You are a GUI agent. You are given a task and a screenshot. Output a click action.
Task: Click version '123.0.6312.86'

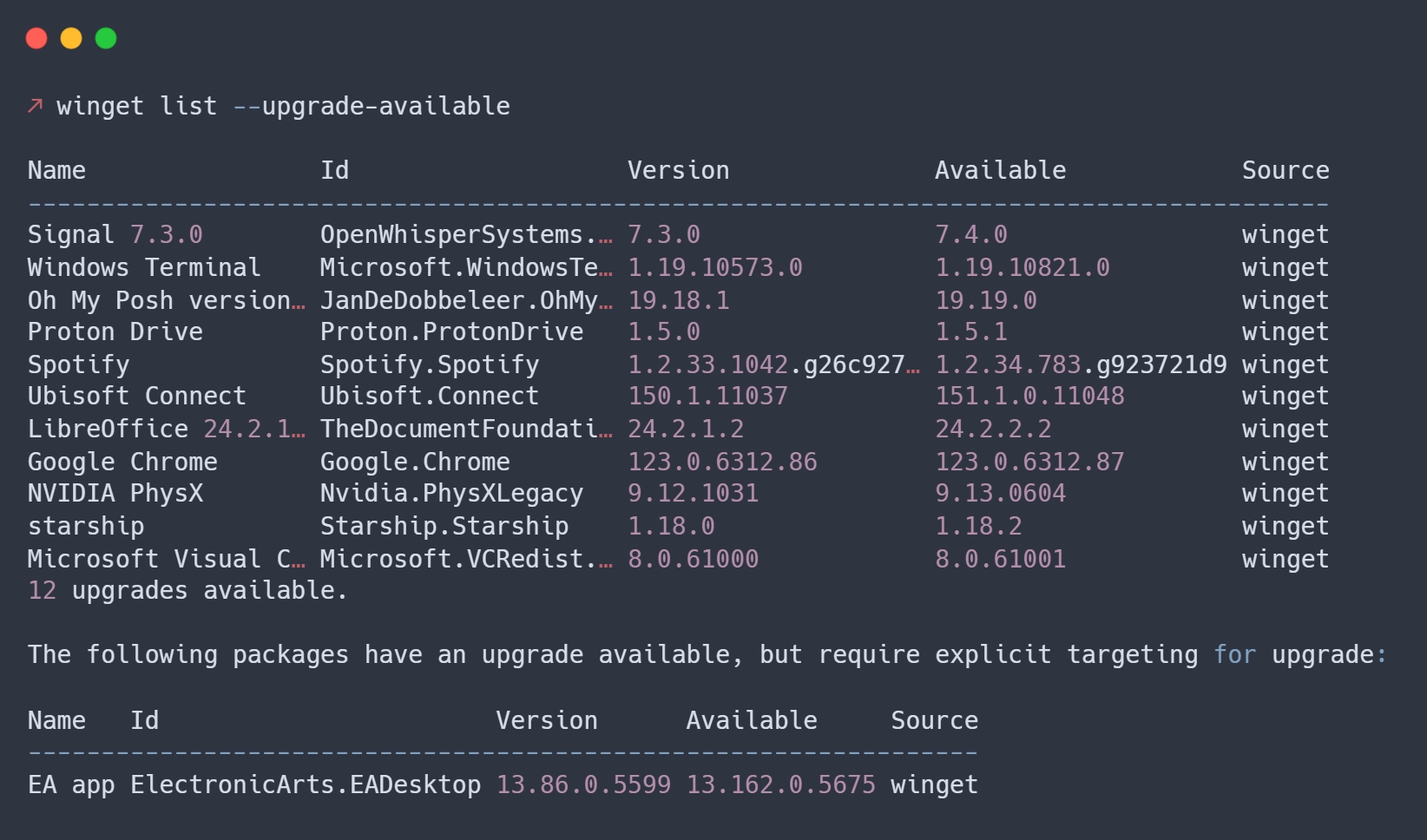(x=722, y=462)
